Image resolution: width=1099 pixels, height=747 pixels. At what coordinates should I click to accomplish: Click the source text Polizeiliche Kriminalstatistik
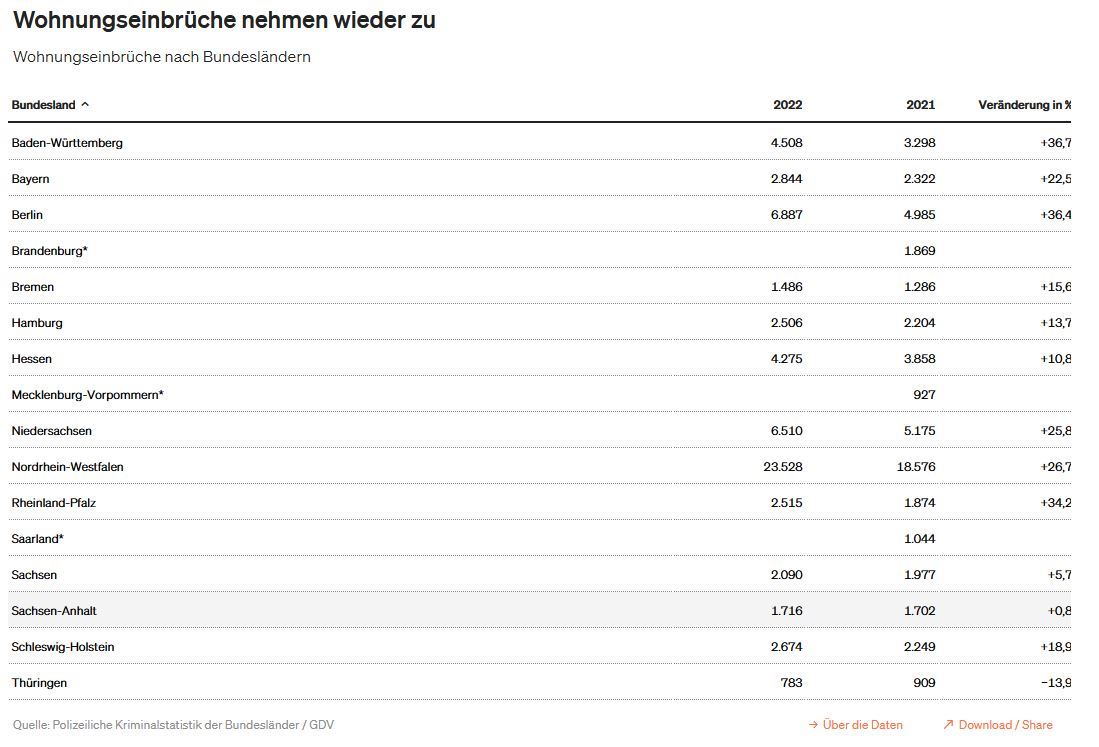pyautogui.click(x=126, y=725)
